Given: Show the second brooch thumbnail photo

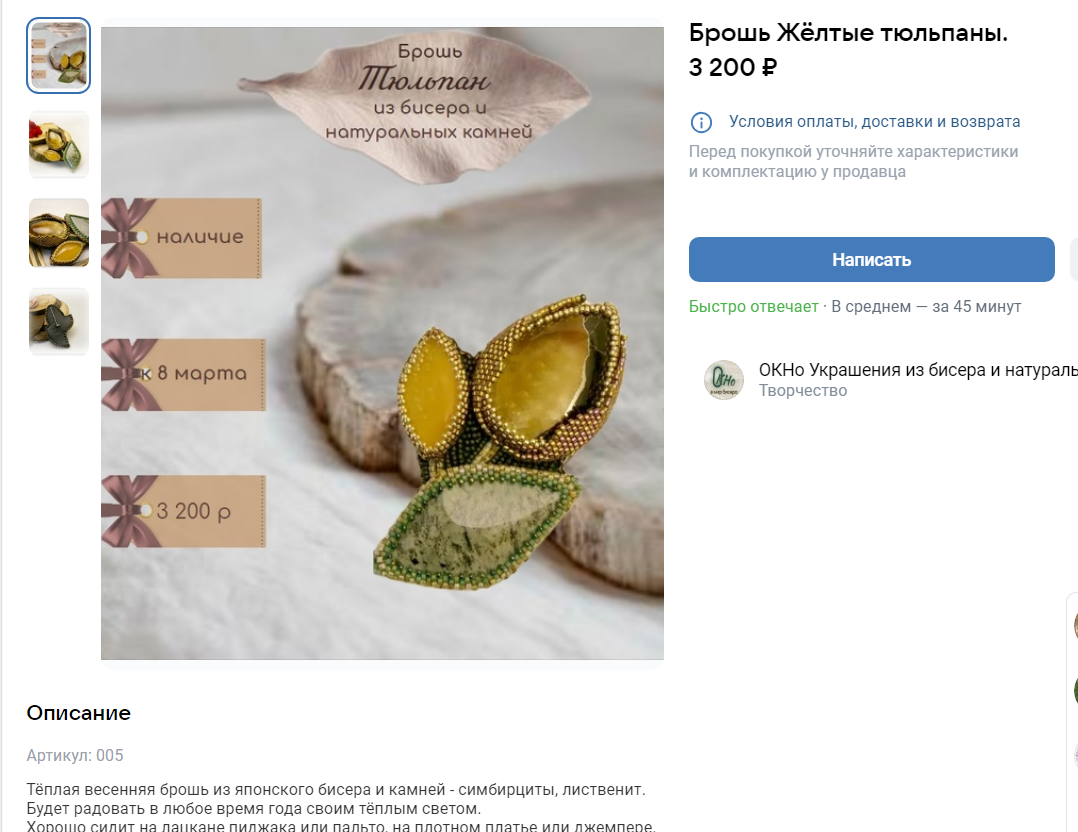Looking at the screenshot, I should pos(59,144).
